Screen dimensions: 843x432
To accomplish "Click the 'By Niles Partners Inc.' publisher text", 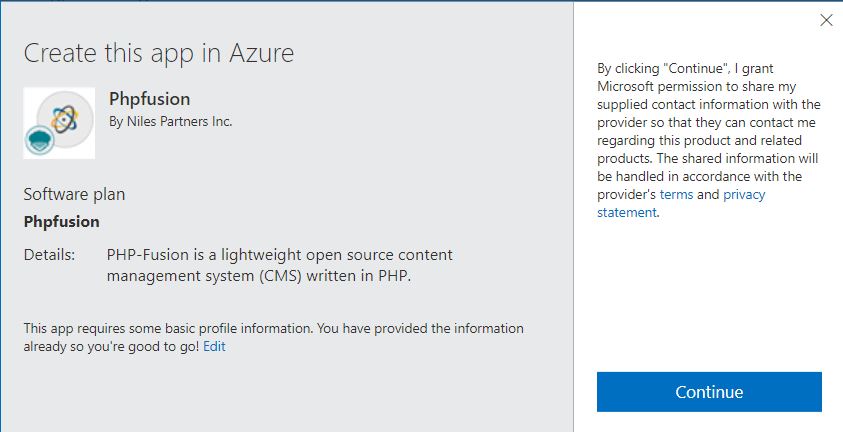I will pyautogui.click(x=170, y=122).
